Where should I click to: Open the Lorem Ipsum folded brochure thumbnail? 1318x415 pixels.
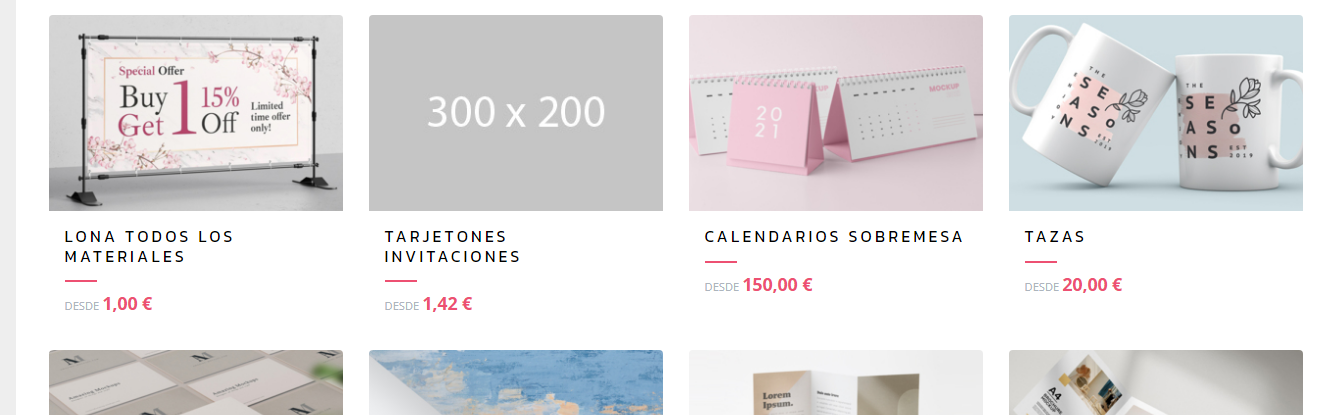pos(836,382)
